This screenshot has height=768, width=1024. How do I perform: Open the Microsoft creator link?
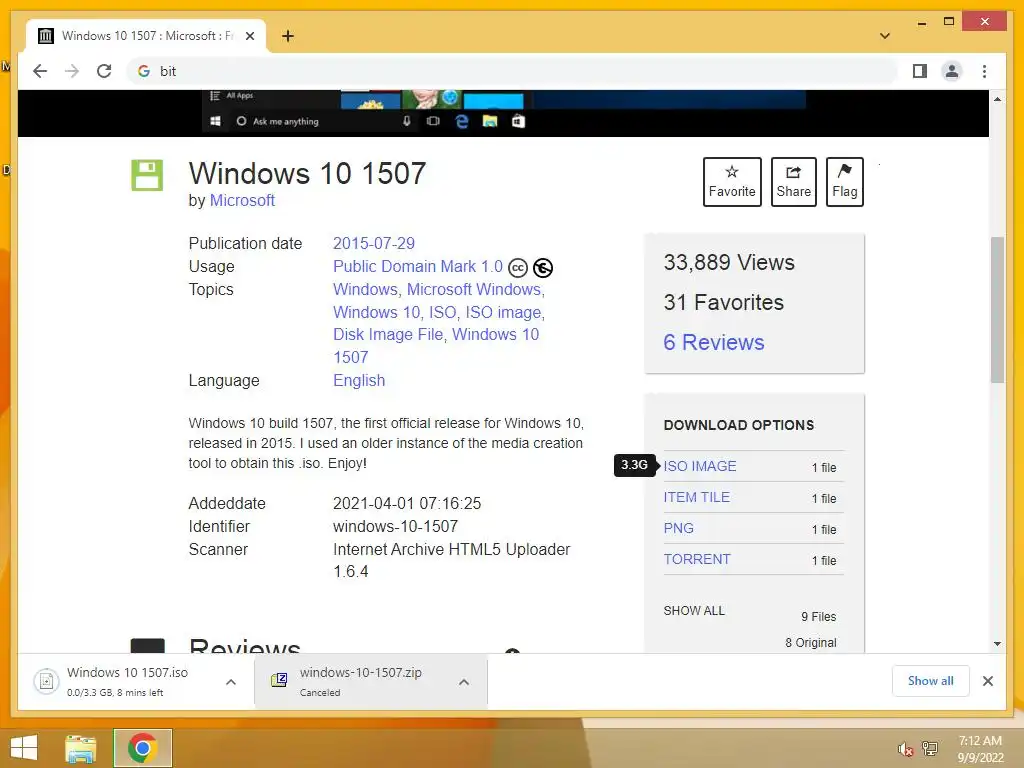(x=242, y=200)
